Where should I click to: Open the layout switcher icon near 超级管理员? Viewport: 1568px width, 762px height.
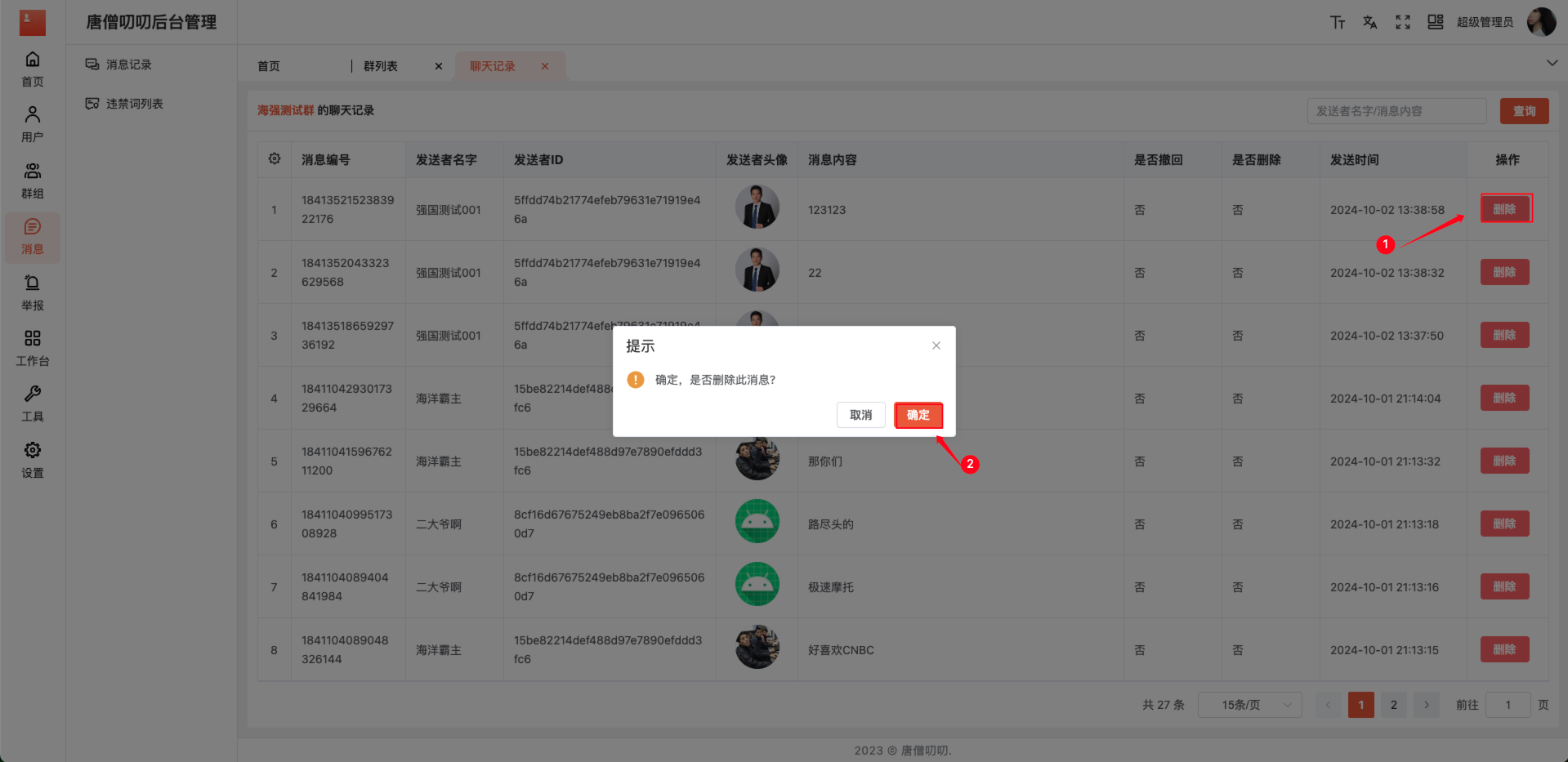1435,22
